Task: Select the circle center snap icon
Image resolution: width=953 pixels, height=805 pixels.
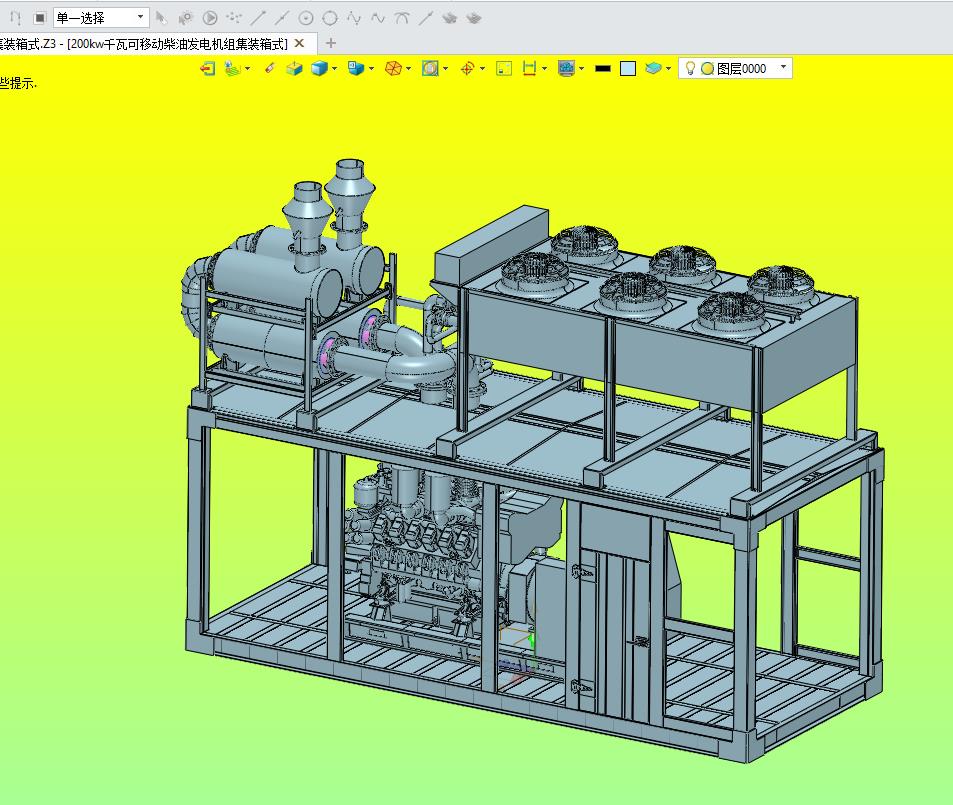Action: pos(306,18)
